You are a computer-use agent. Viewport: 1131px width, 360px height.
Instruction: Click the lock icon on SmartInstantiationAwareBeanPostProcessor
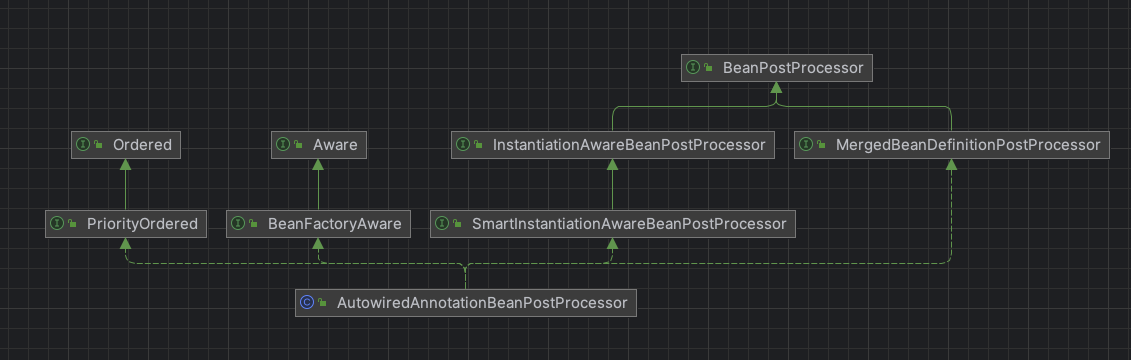[458, 224]
